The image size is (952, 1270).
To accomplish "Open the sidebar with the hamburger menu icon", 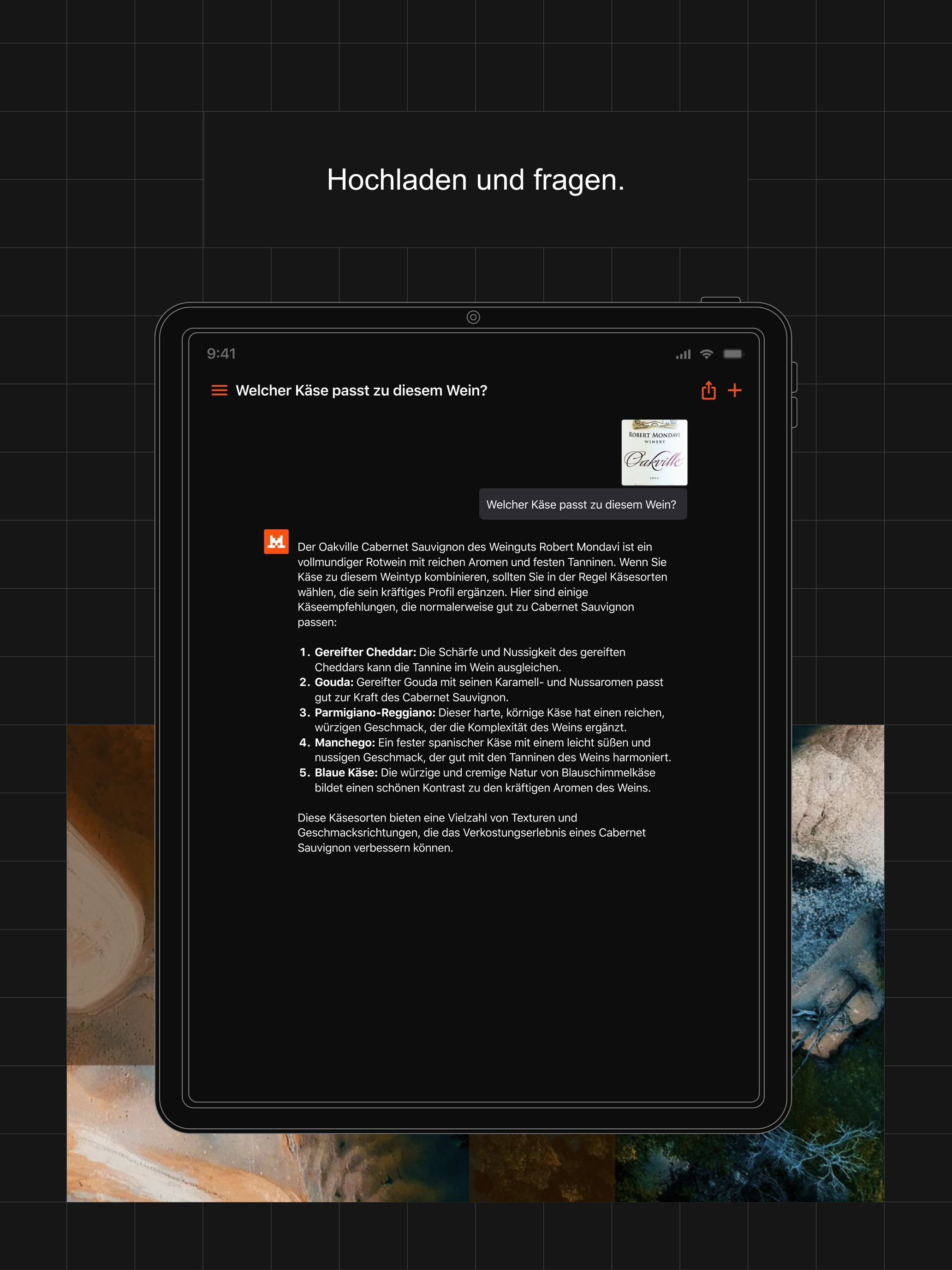I will 220,390.
